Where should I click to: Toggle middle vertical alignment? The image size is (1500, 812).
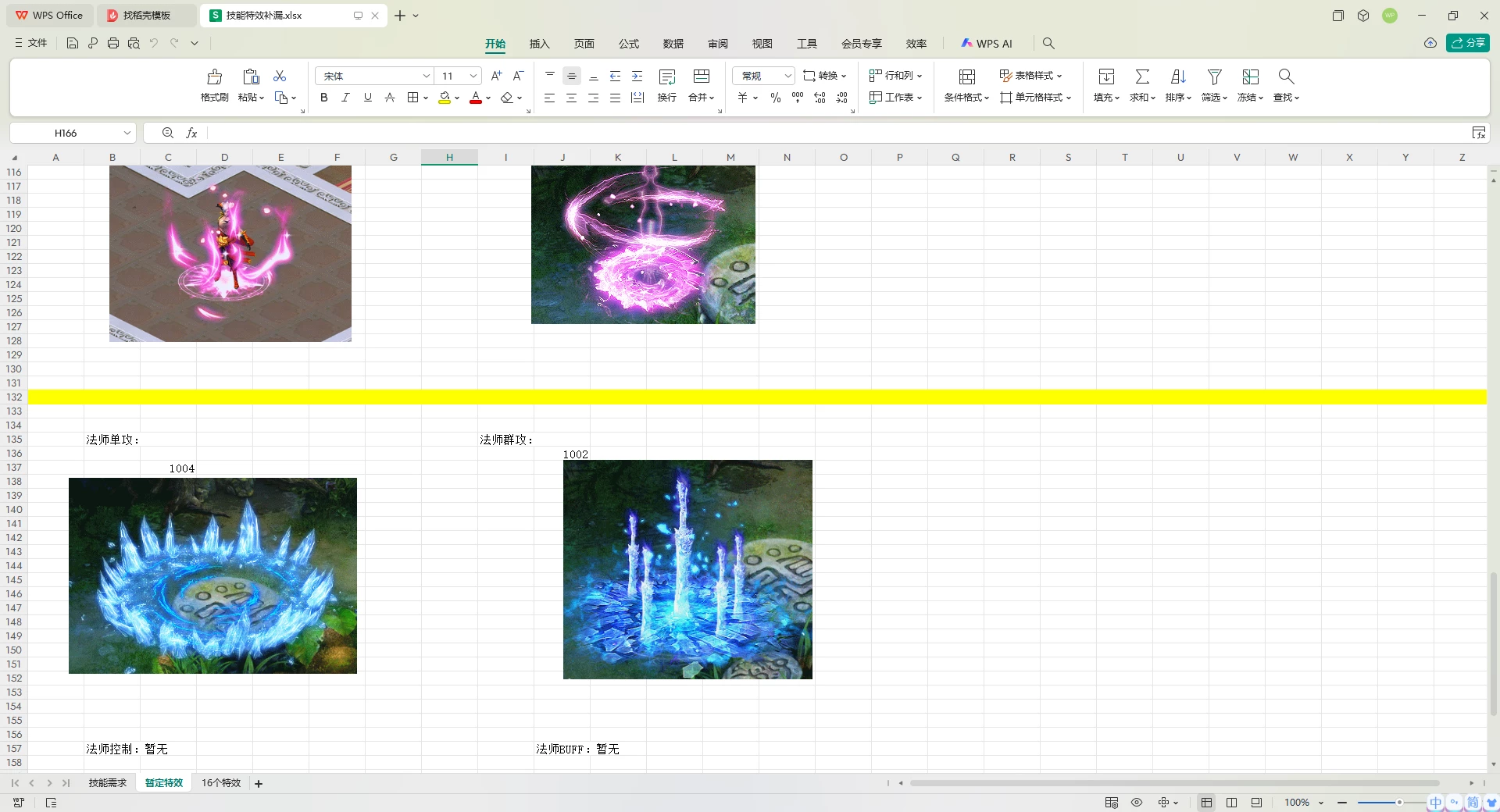572,76
